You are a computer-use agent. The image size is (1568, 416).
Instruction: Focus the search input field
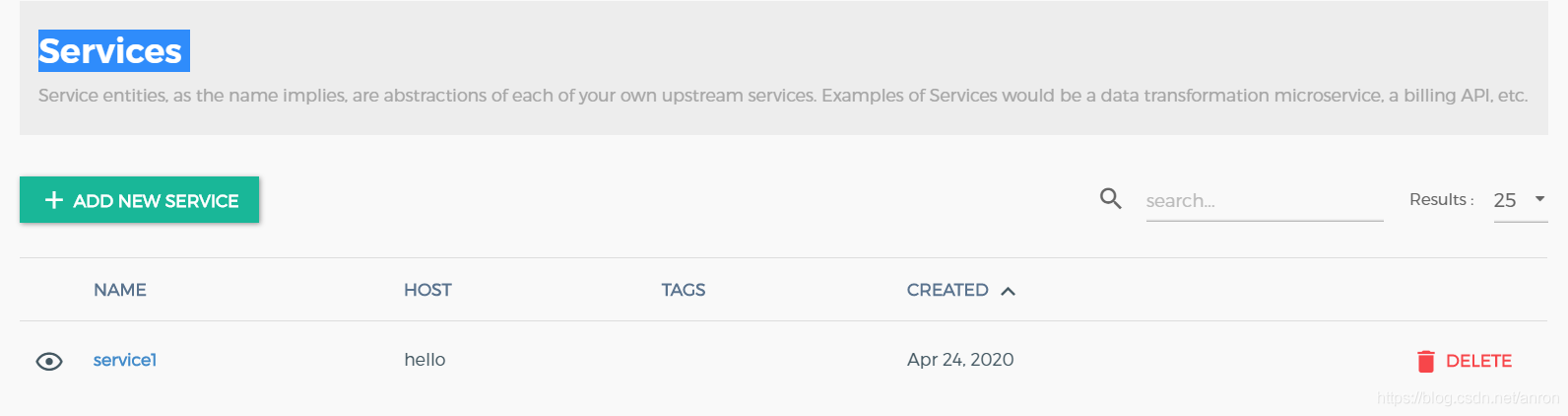(x=1264, y=201)
